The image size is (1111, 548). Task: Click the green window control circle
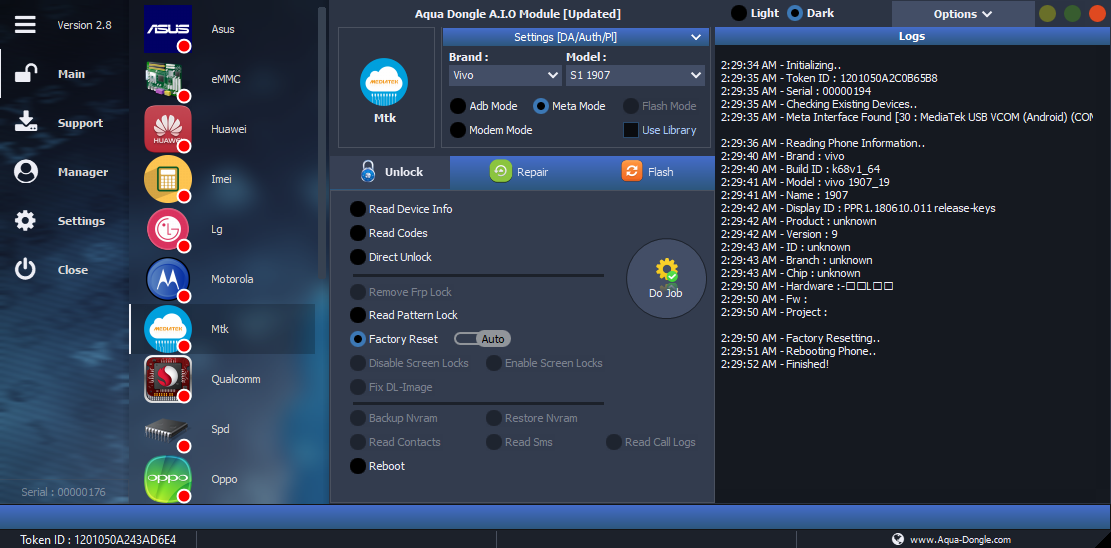[1073, 13]
